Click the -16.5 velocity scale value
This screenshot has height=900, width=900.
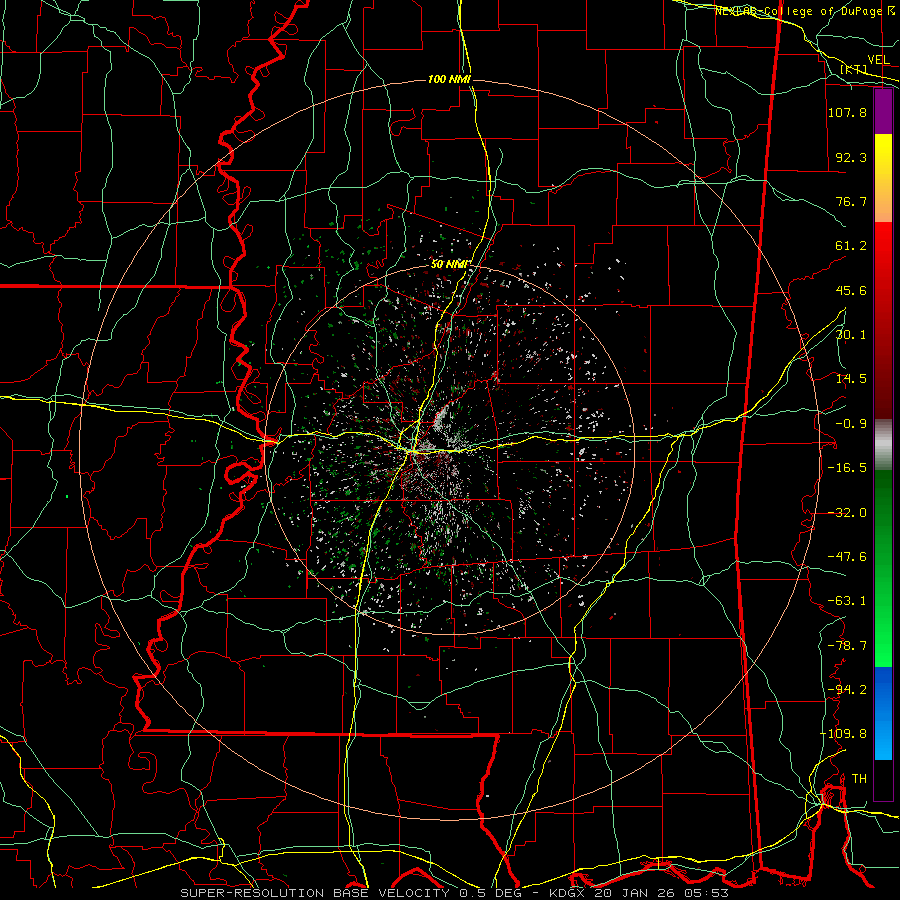[x=847, y=468]
